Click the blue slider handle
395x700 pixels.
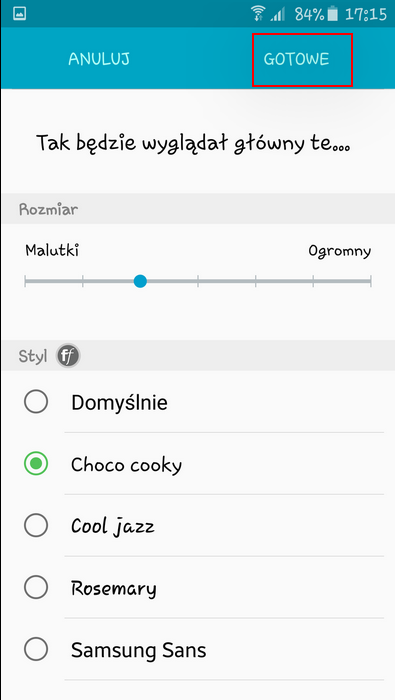click(140, 281)
